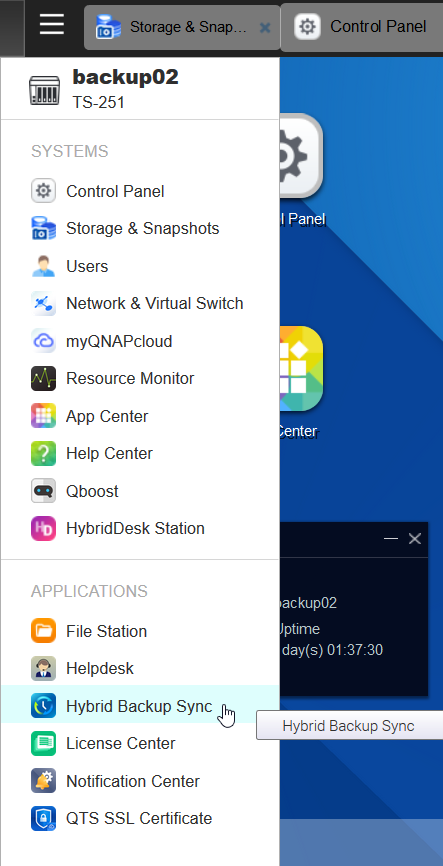This screenshot has width=443, height=866.
Task: Open QTS SSL Certificate
Action: click(x=140, y=819)
